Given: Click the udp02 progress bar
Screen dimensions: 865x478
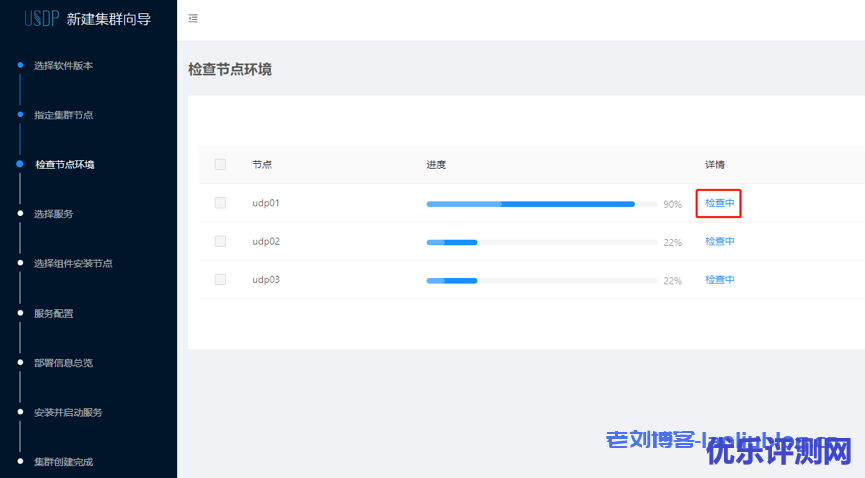Looking at the screenshot, I should point(541,242).
